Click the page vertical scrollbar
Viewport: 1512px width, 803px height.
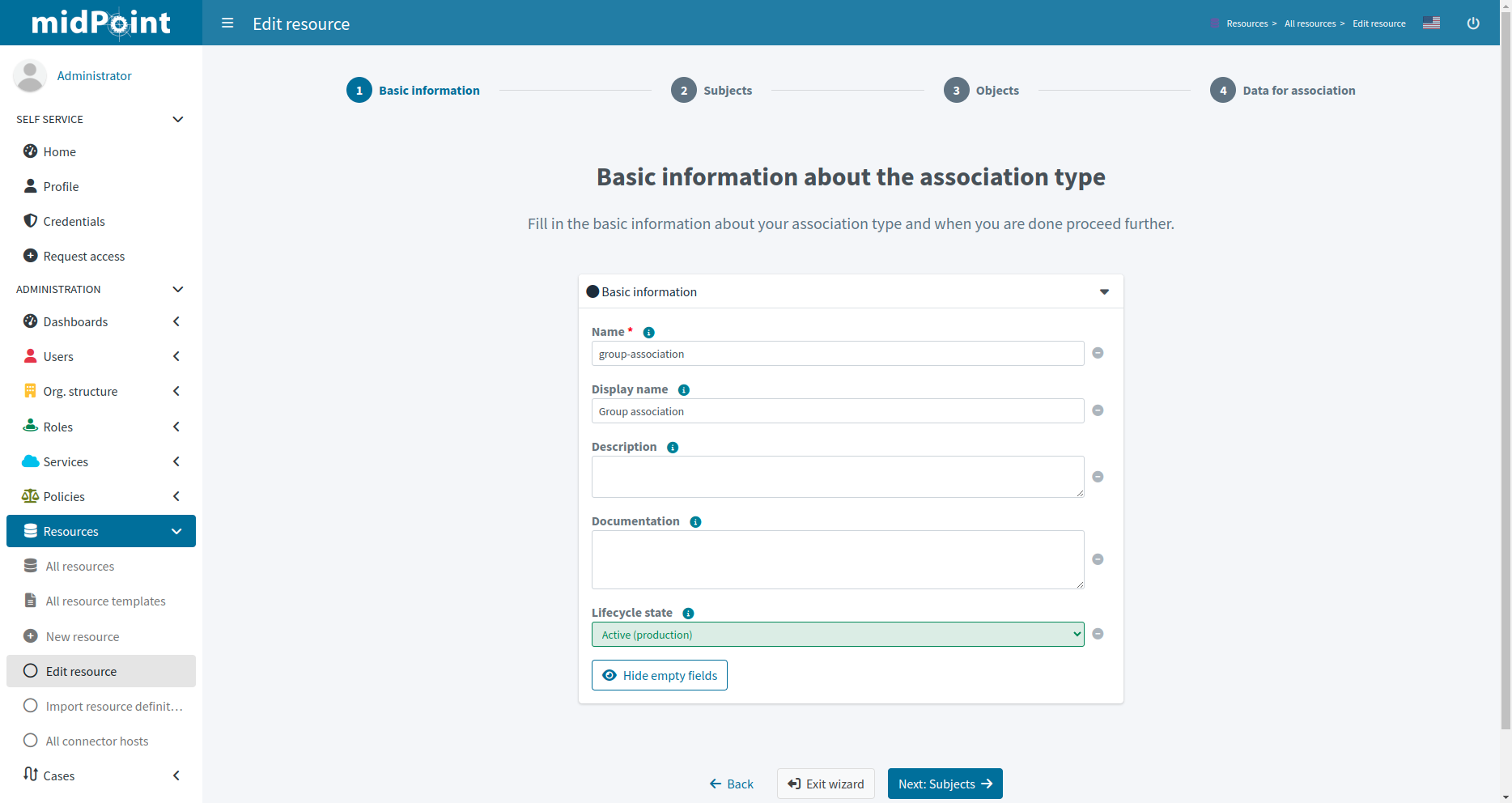[1506, 364]
